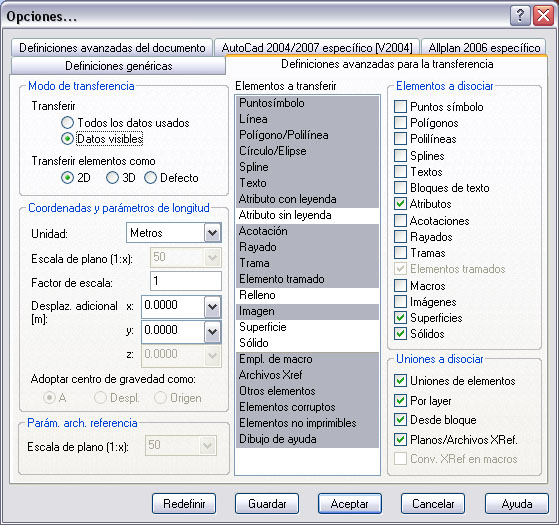
Task: Open the Allplan 2006 específico tab
Action: click(484, 47)
